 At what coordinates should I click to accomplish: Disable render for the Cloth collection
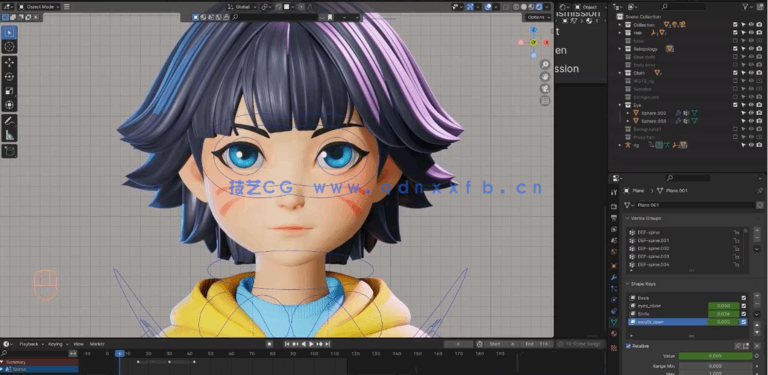click(759, 73)
